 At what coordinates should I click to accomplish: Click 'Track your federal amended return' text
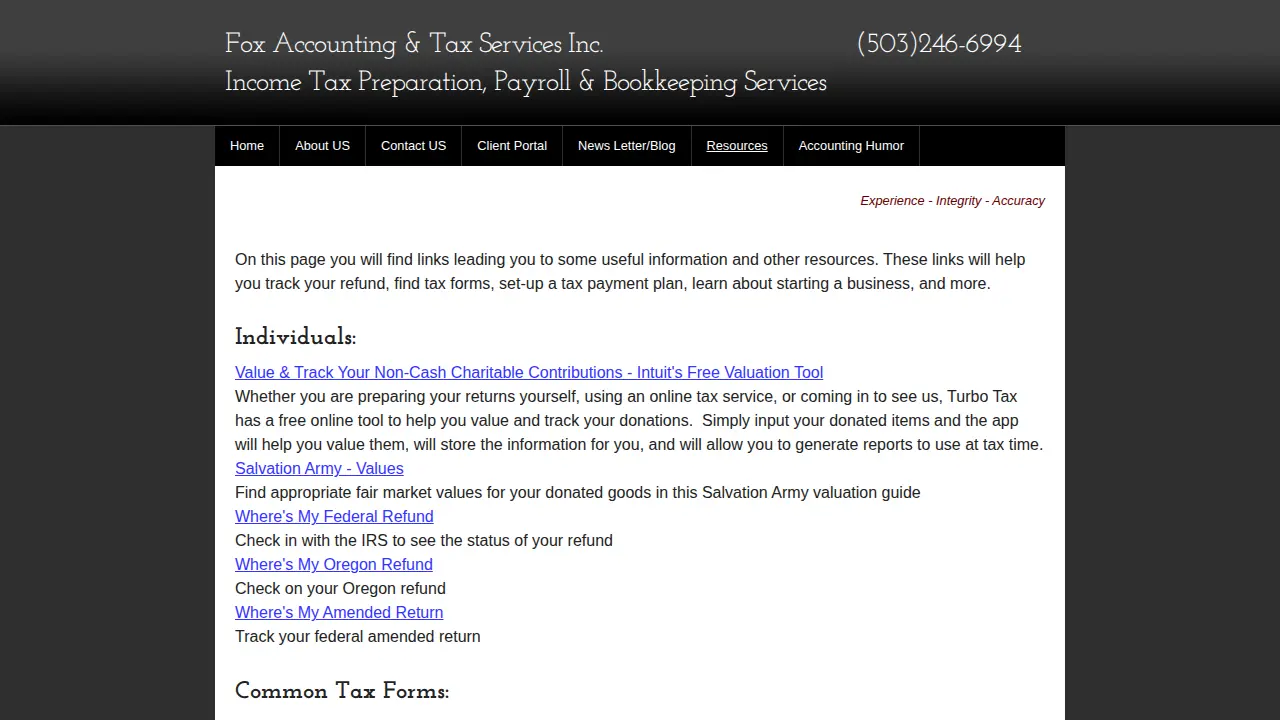358,636
